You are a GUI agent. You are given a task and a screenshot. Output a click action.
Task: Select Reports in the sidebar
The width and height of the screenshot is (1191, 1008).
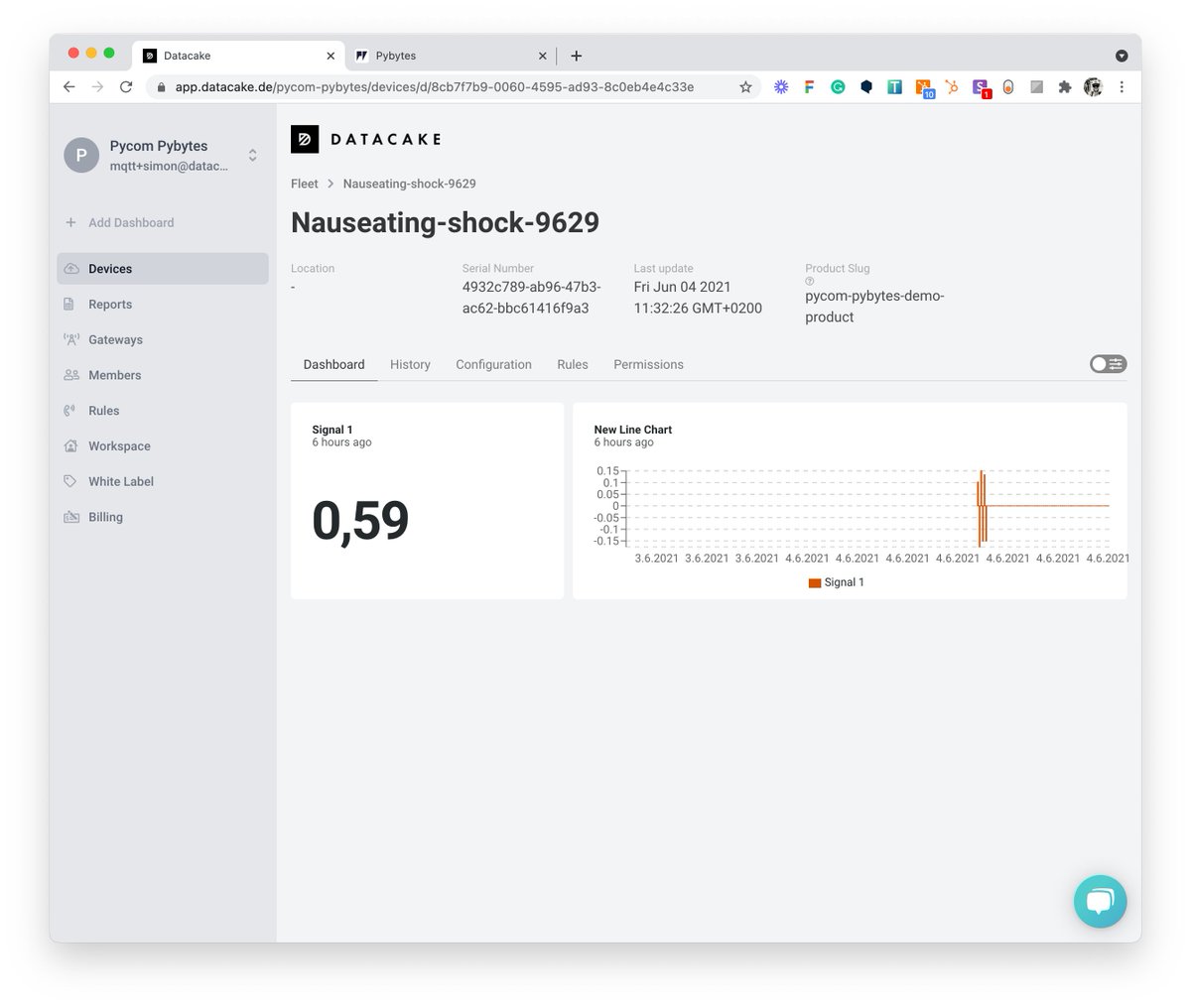pos(109,304)
